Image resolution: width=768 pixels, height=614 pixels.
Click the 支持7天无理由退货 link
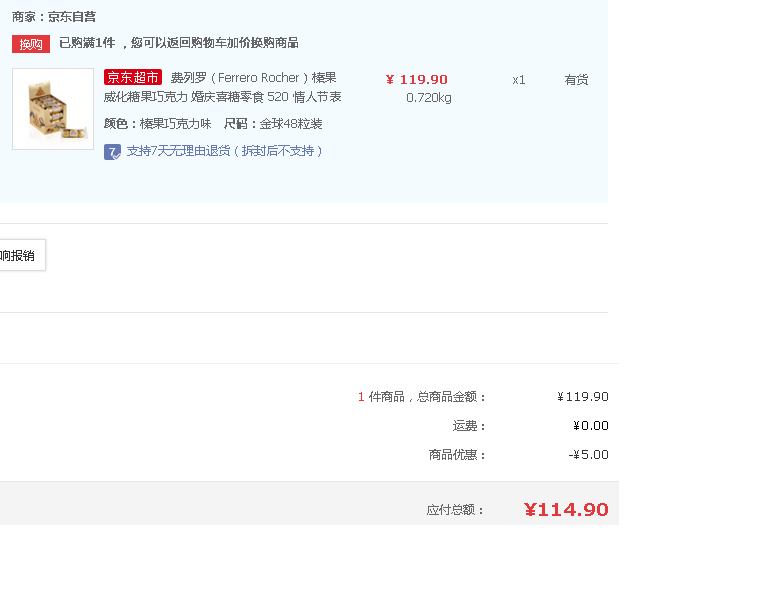(224, 151)
